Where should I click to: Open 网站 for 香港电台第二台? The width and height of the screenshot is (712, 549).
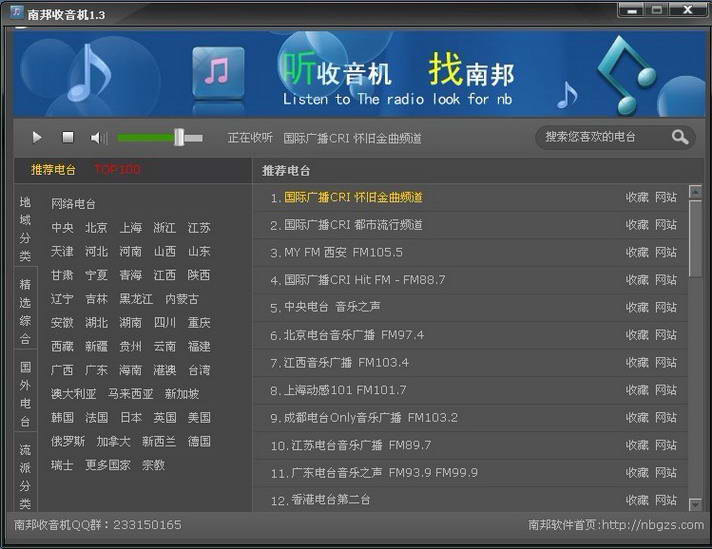pyautogui.click(x=666, y=500)
